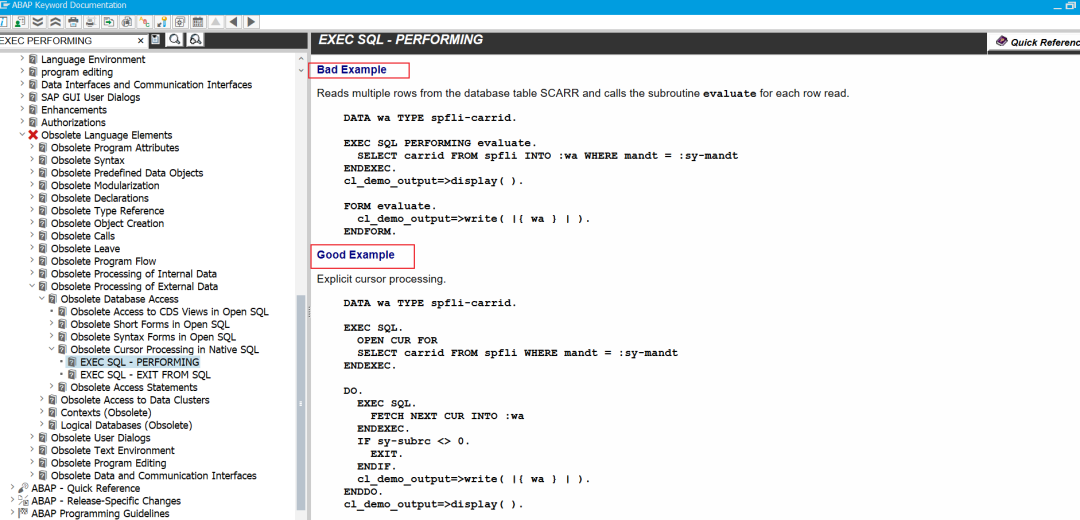The image size is (1080, 520).
Task: Expand Language Environment node
Action: tap(22, 59)
